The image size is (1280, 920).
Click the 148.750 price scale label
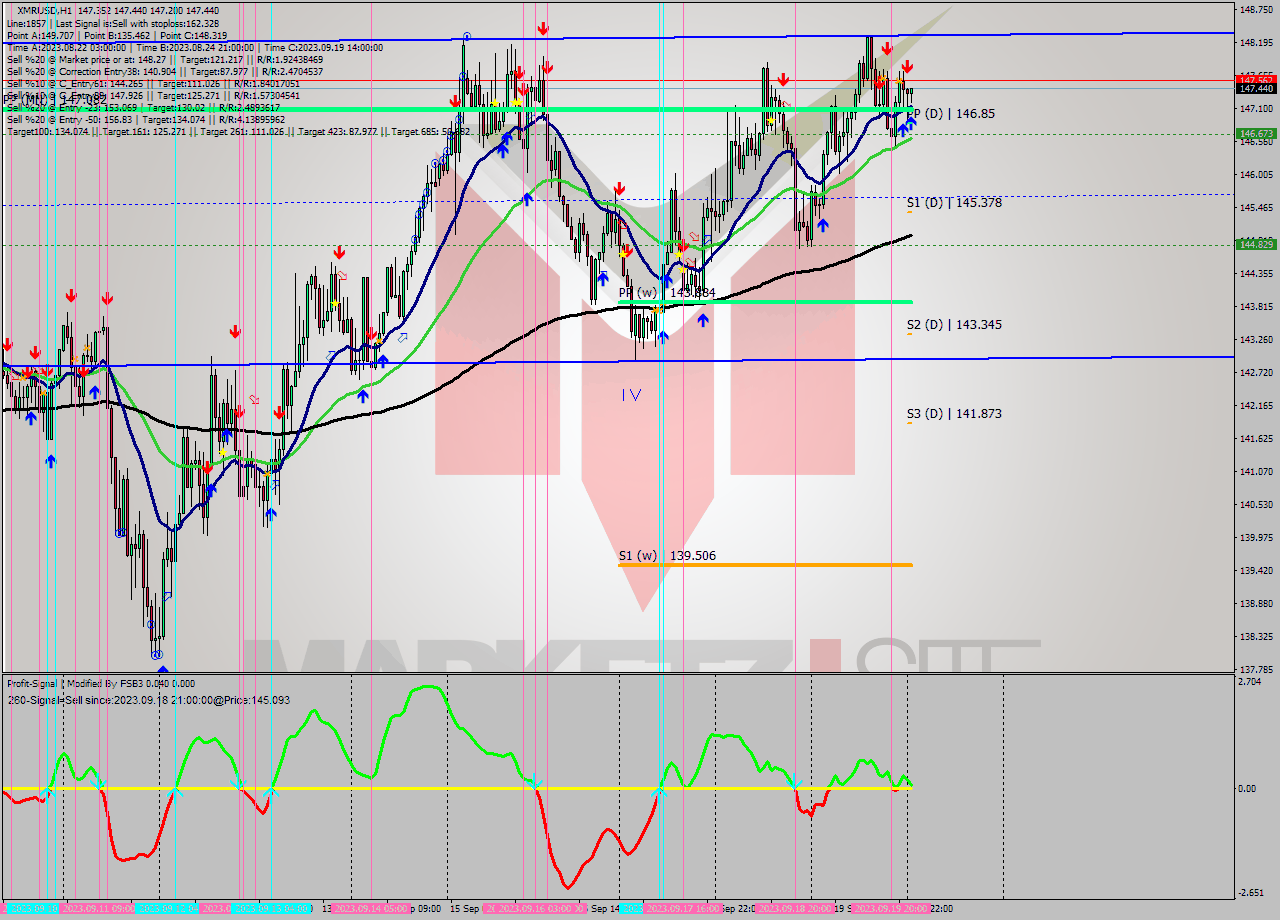coord(1256,10)
